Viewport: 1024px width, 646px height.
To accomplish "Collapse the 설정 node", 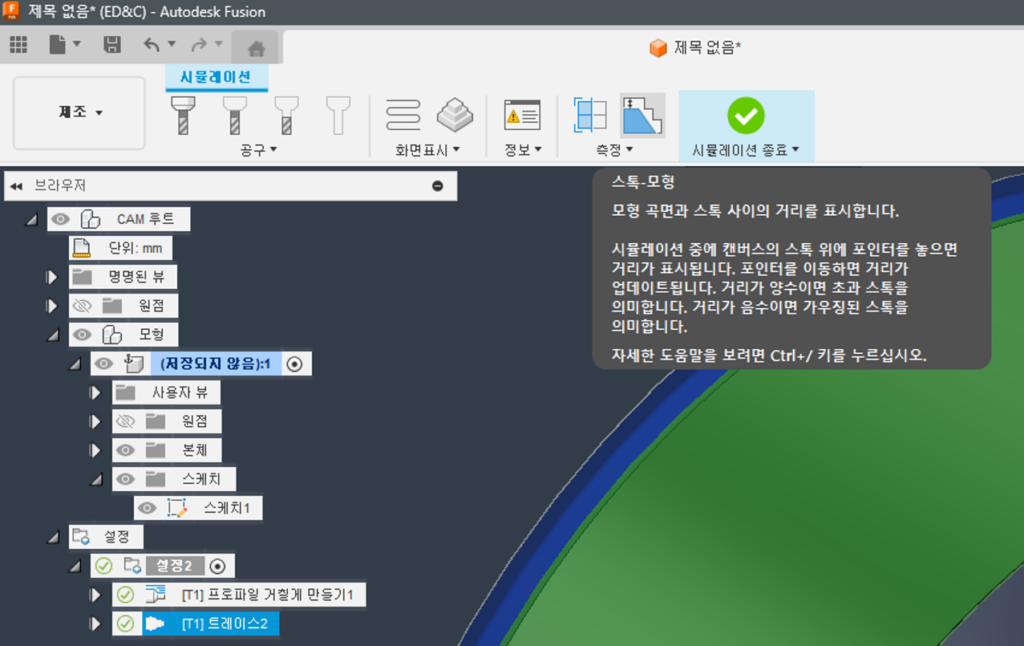I will 53,537.
